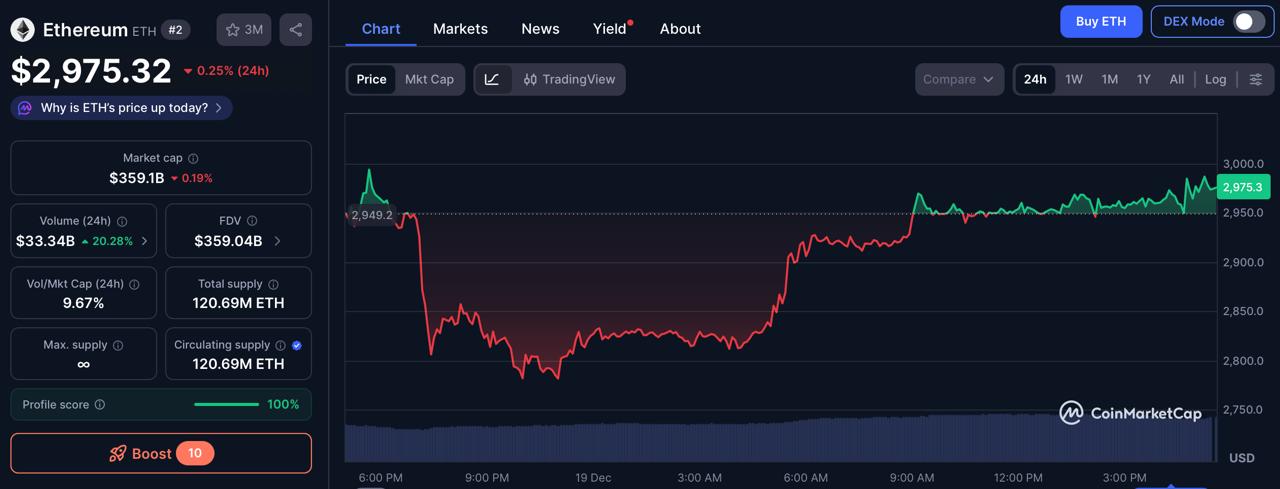
Task: Click the USD currency label
Action: [1241, 458]
